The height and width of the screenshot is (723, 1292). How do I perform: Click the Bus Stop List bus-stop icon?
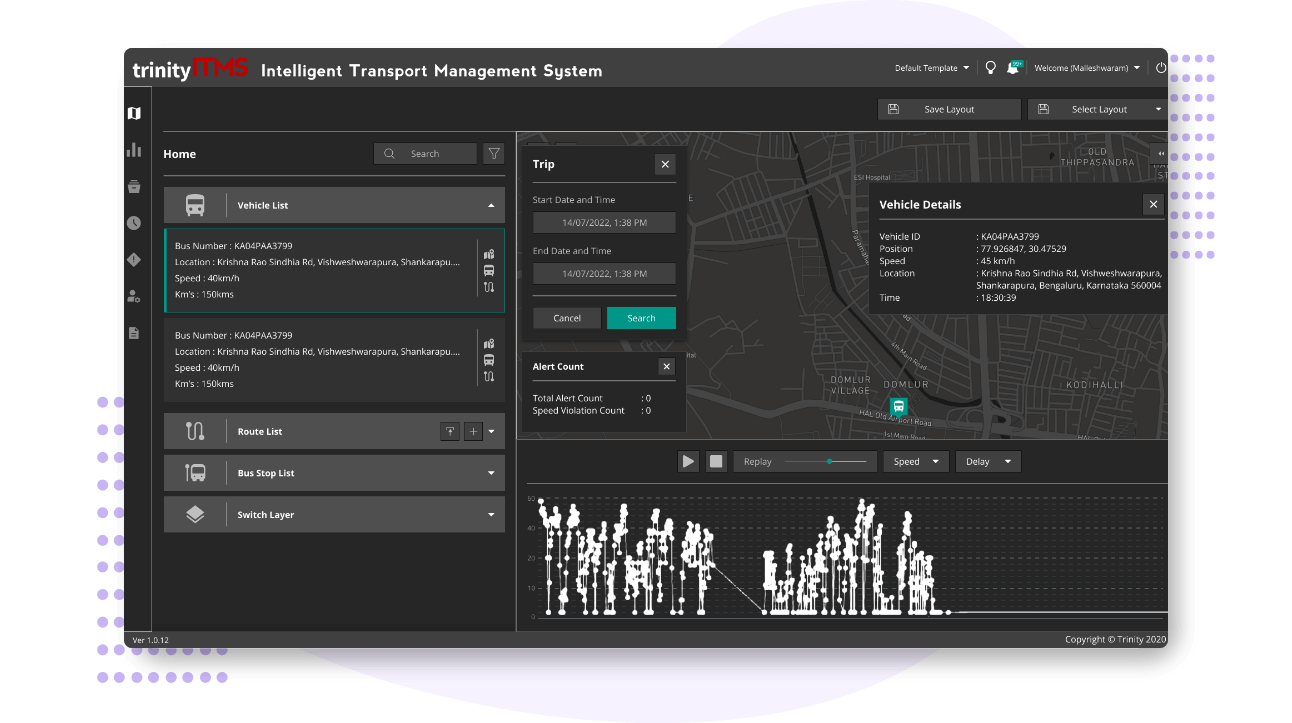coord(195,473)
